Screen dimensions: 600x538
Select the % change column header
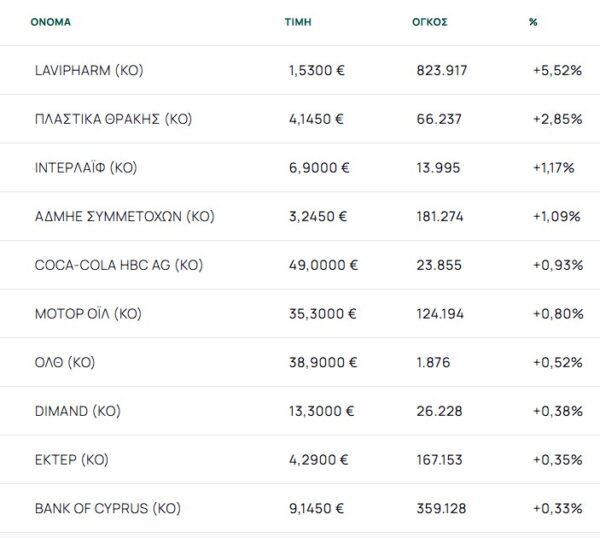(x=533, y=21)
